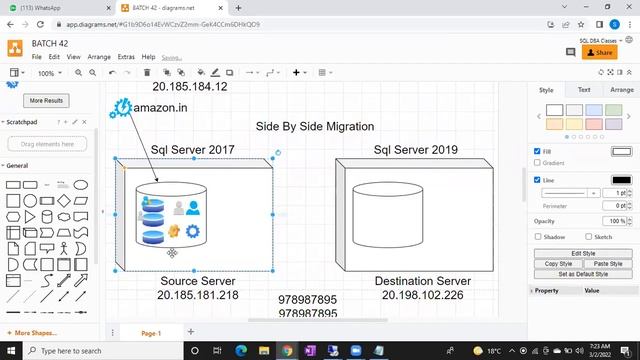Open File Explorer from taskbar

(x=264, y=351)
